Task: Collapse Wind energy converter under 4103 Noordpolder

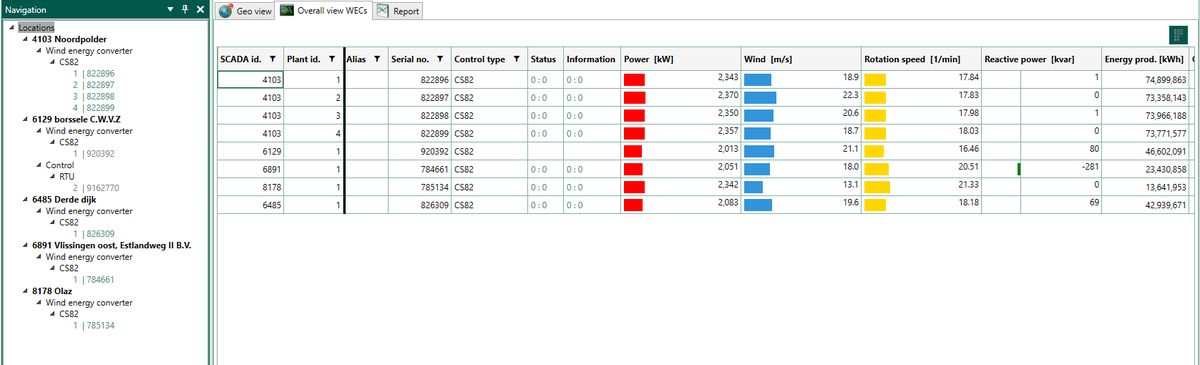Action: 38,50
